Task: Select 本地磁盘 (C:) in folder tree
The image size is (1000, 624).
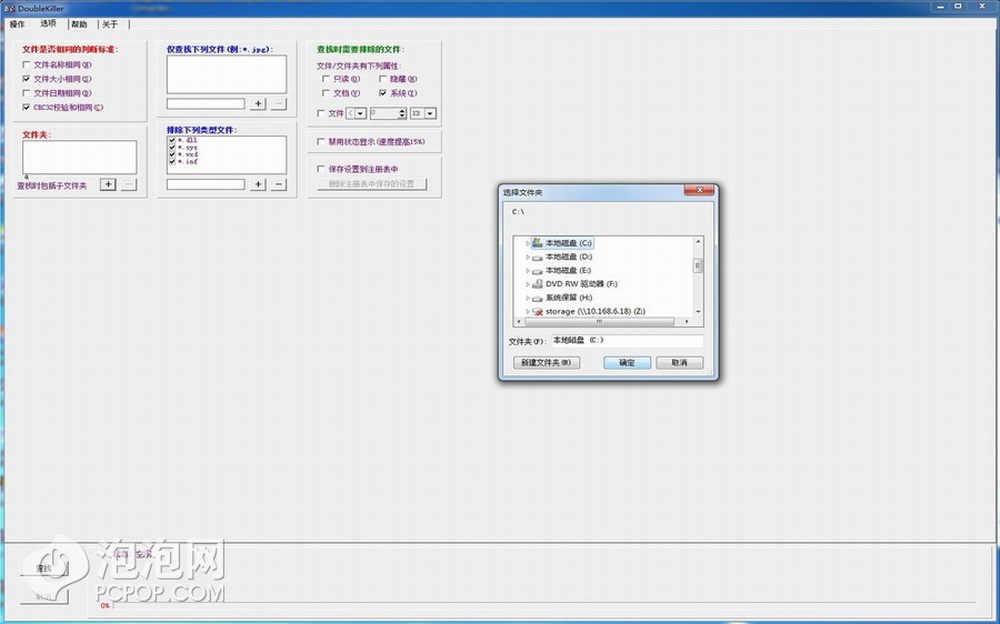Action: 569,243
